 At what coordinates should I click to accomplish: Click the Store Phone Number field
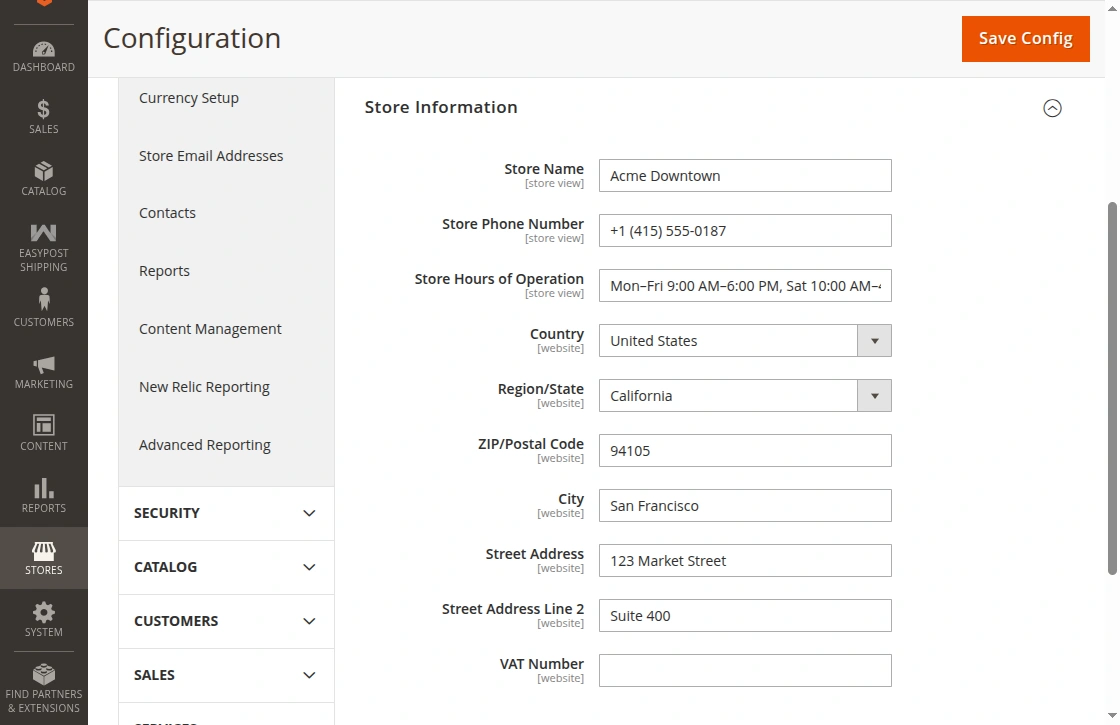(x=745, y=231)
